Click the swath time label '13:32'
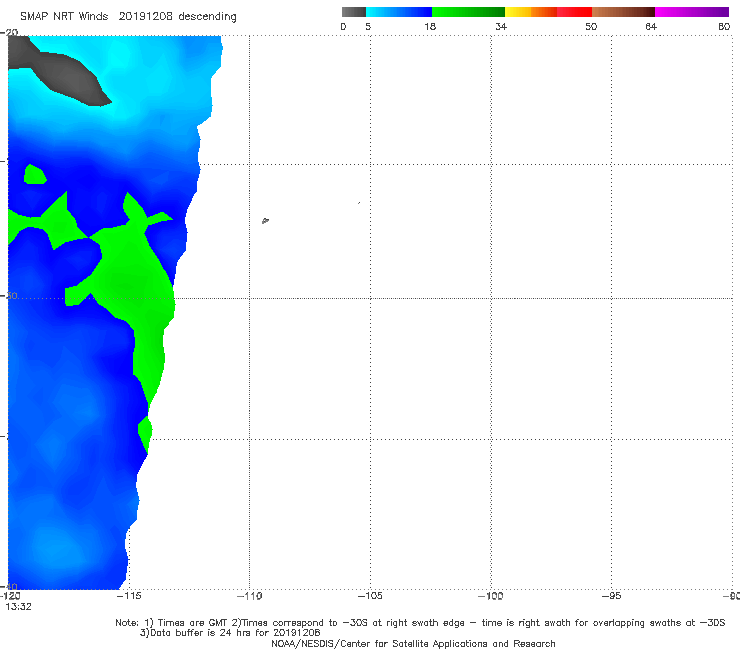The width and height of the screenshot is (740, 650). tap(18, 607)
